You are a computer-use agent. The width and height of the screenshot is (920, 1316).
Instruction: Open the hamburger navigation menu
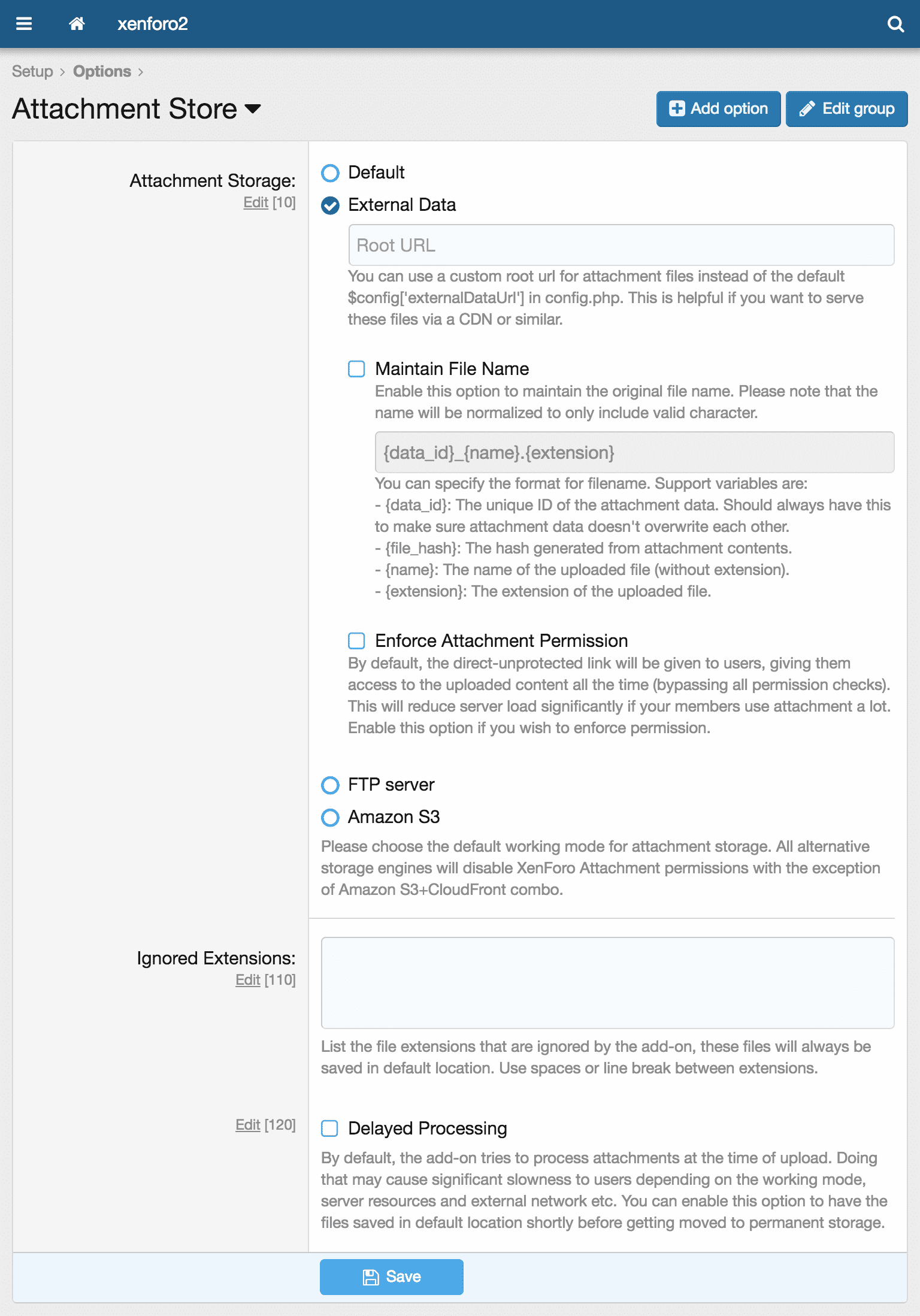tap(24, 24)
